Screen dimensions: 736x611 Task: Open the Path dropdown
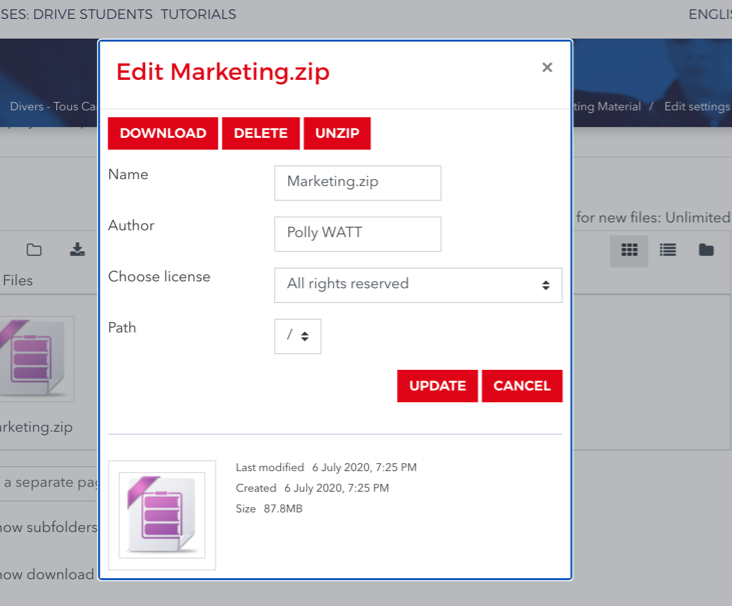(297, 336)
